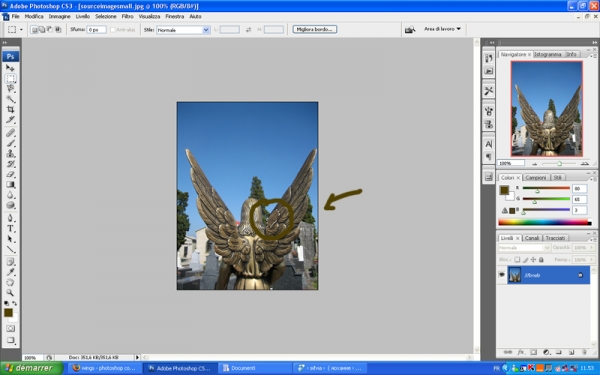
Task: Open the Immagine menu
Action: pos(59,16)
